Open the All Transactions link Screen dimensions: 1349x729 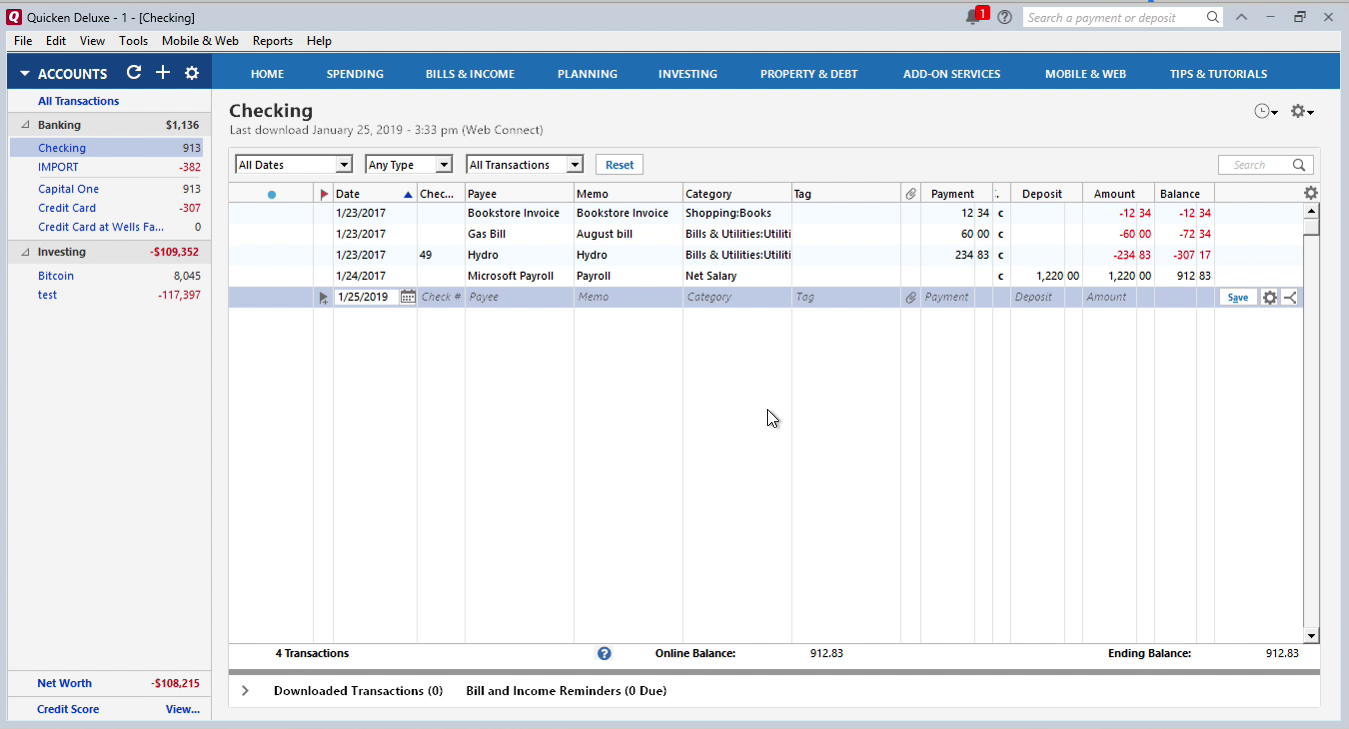click(78, 101)
